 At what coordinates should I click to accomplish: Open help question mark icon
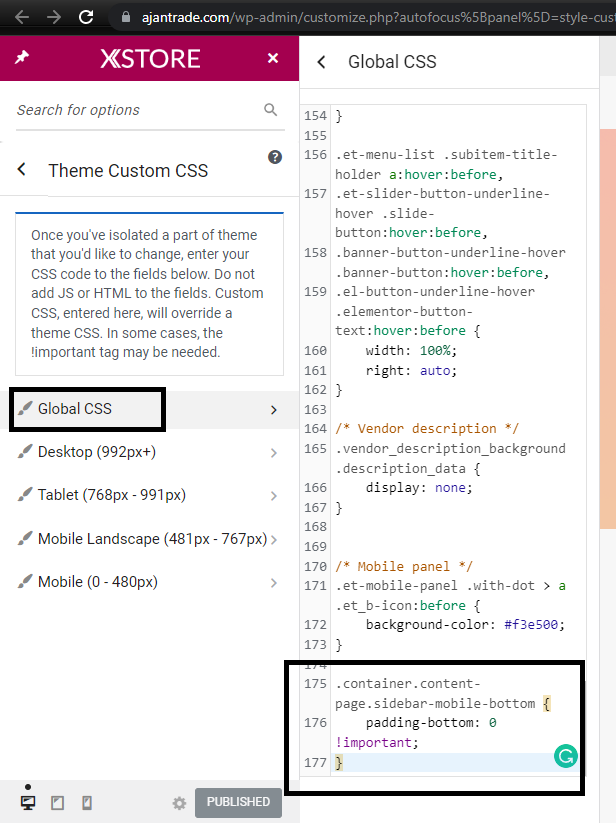click(275, 157)
